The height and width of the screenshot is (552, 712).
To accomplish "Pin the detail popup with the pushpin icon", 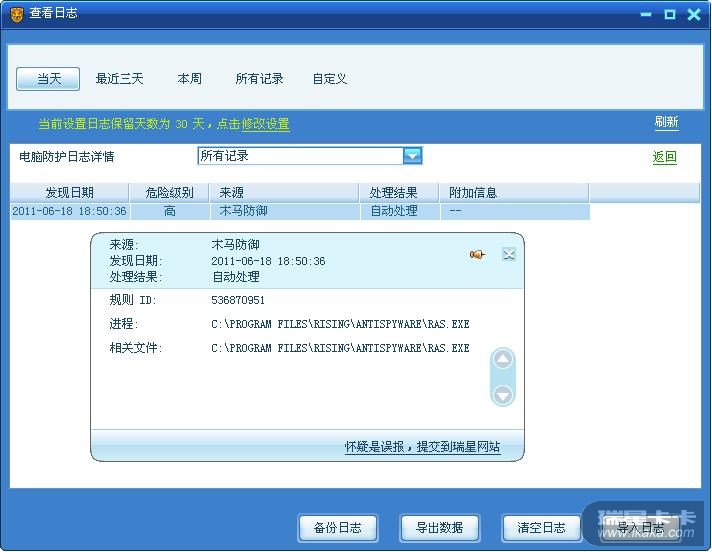I will click(477, 255).
